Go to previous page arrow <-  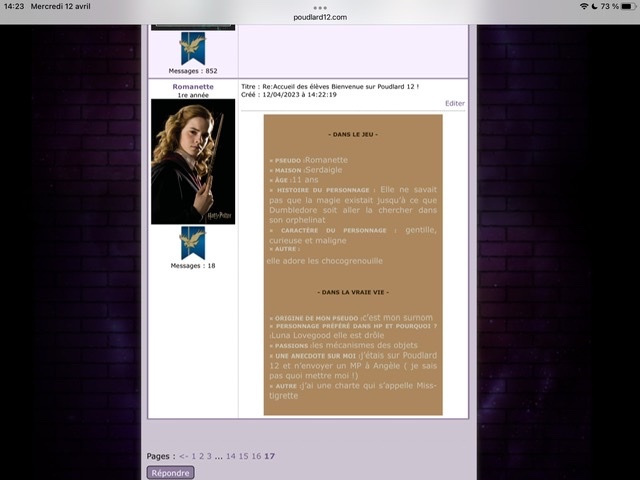point(184,456)
